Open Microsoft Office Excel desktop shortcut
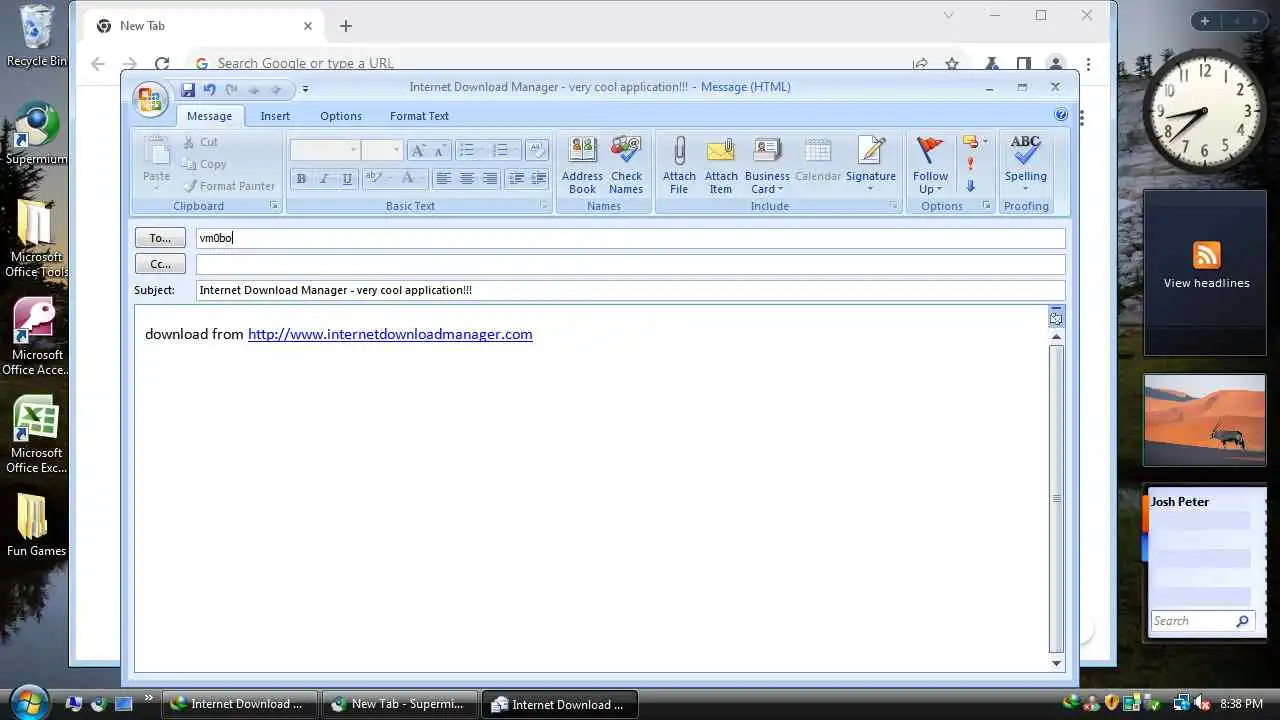 point(37,435)
